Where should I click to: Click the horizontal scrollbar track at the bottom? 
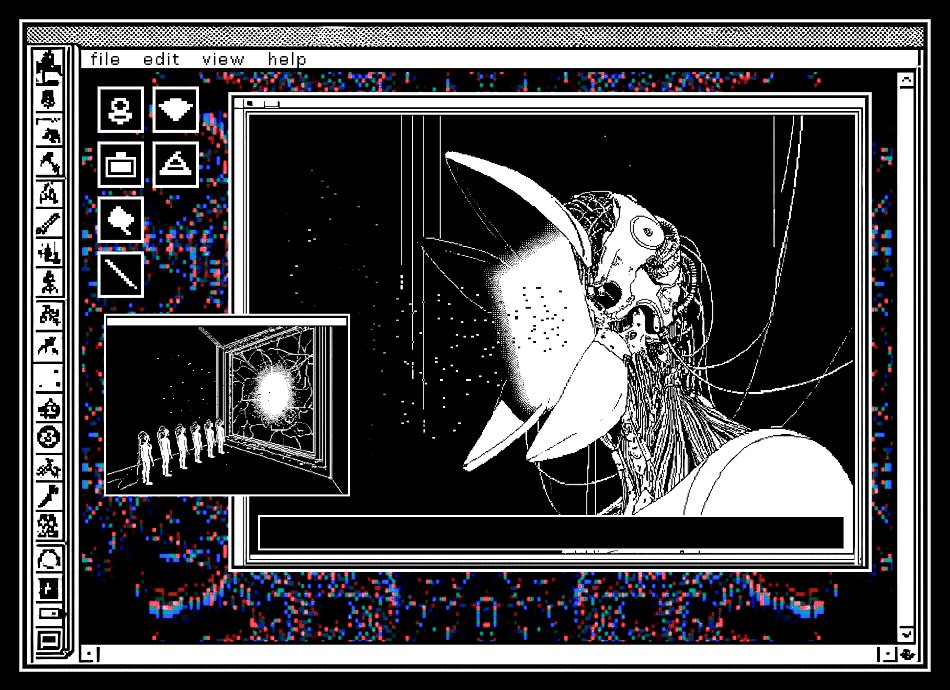pos(489,654)
